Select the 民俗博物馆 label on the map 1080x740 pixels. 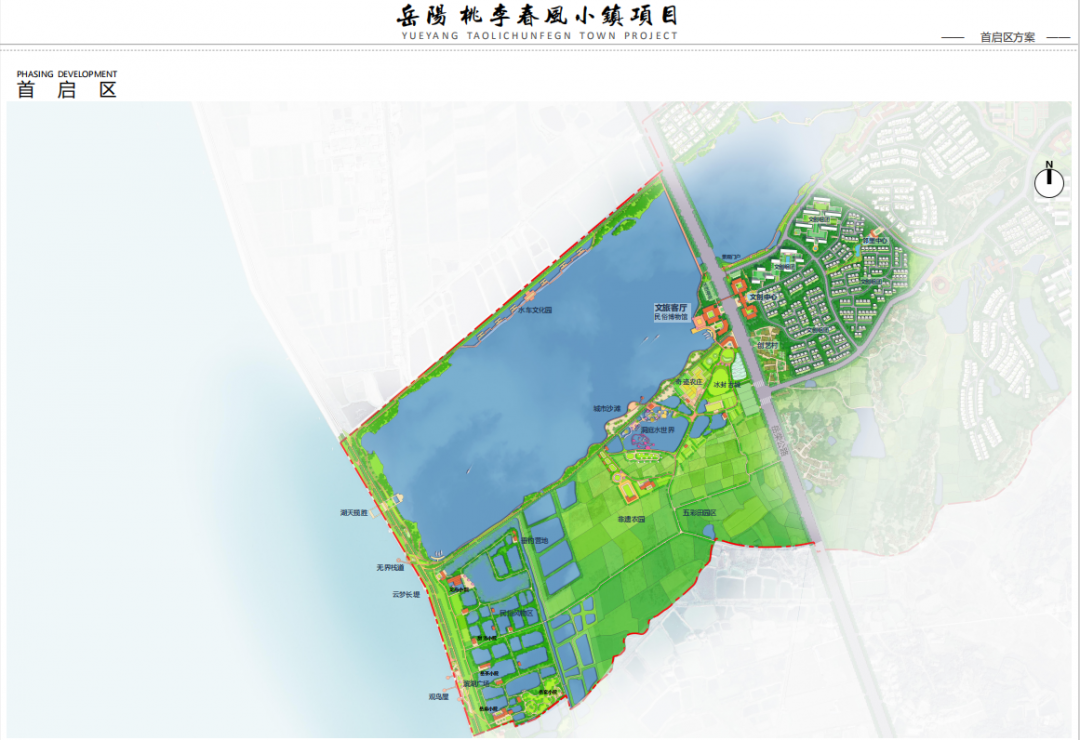tap(672, 317)
